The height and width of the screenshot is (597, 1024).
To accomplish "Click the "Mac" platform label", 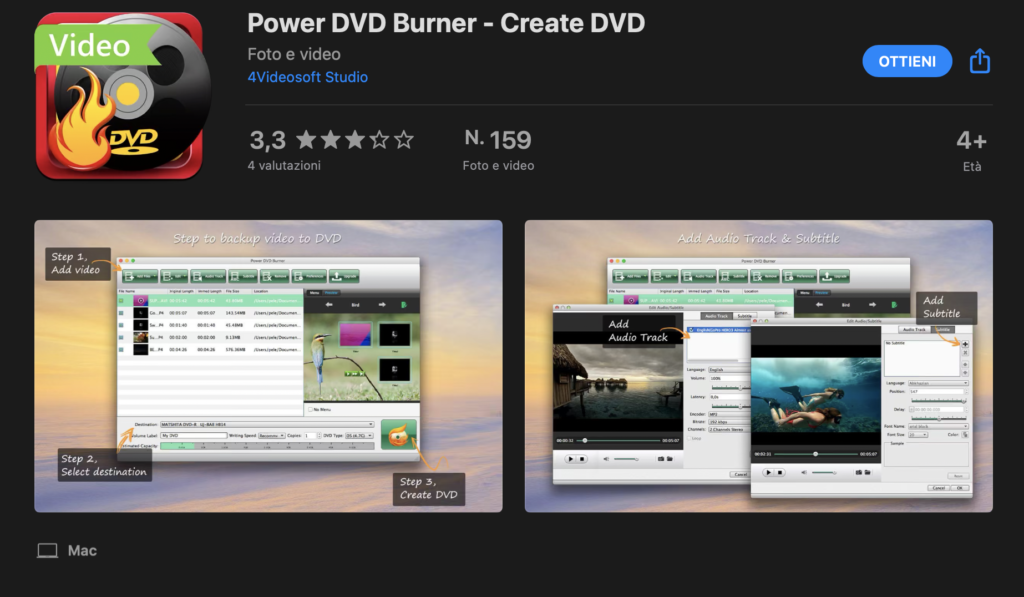I will pyautogui.click(x=82, y=551).
